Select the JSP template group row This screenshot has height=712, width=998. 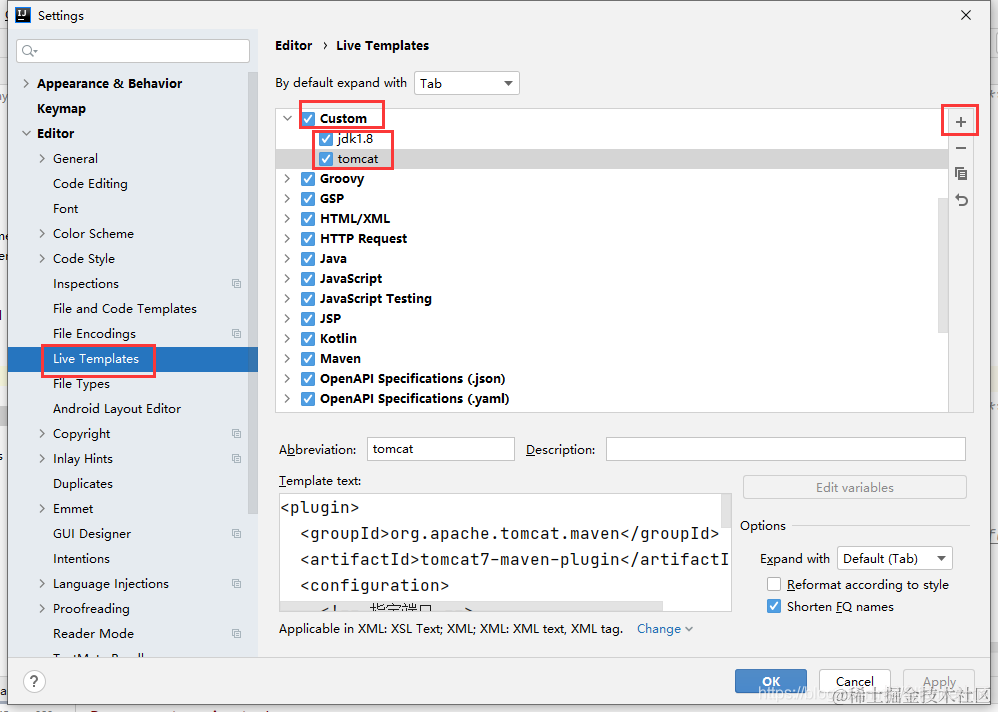coord(612,319)
